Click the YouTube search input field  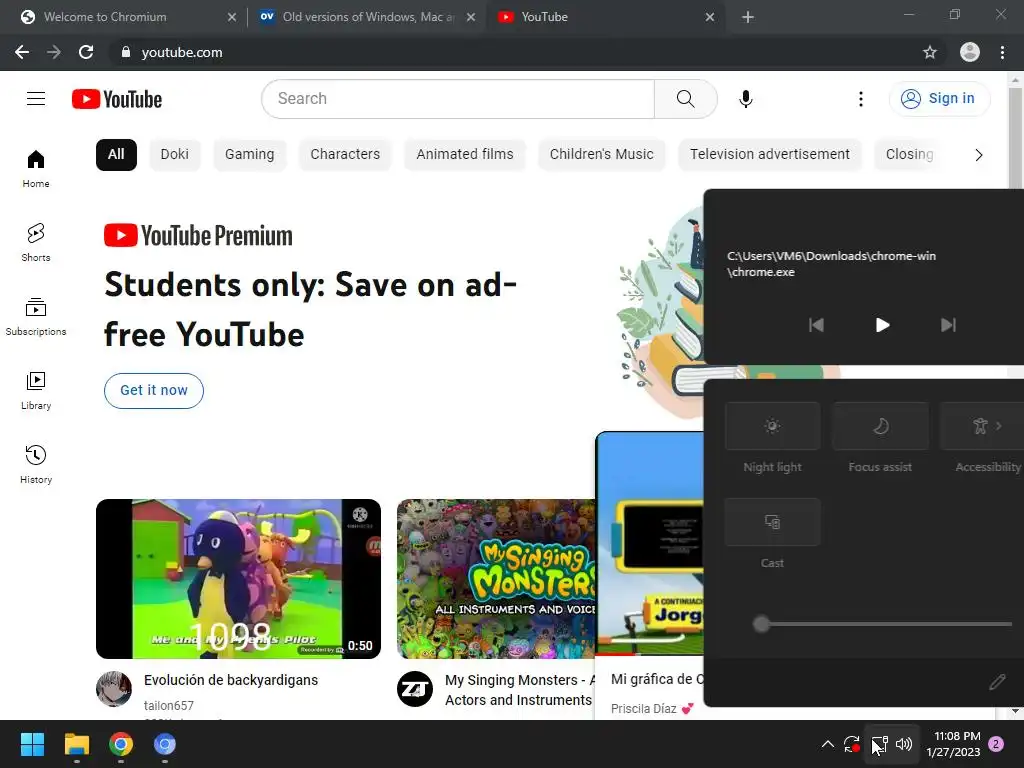(x=458, y=99)
